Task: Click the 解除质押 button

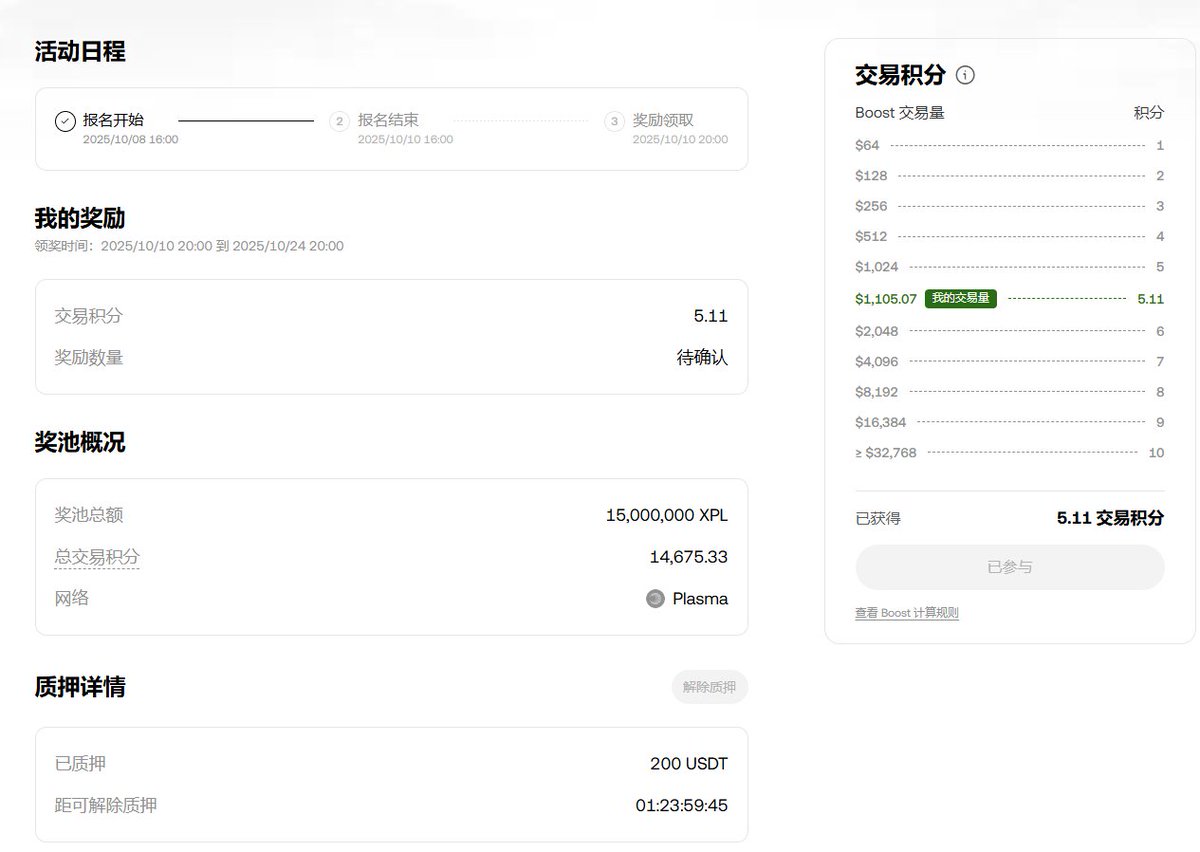Action: (x=710, y=687)
